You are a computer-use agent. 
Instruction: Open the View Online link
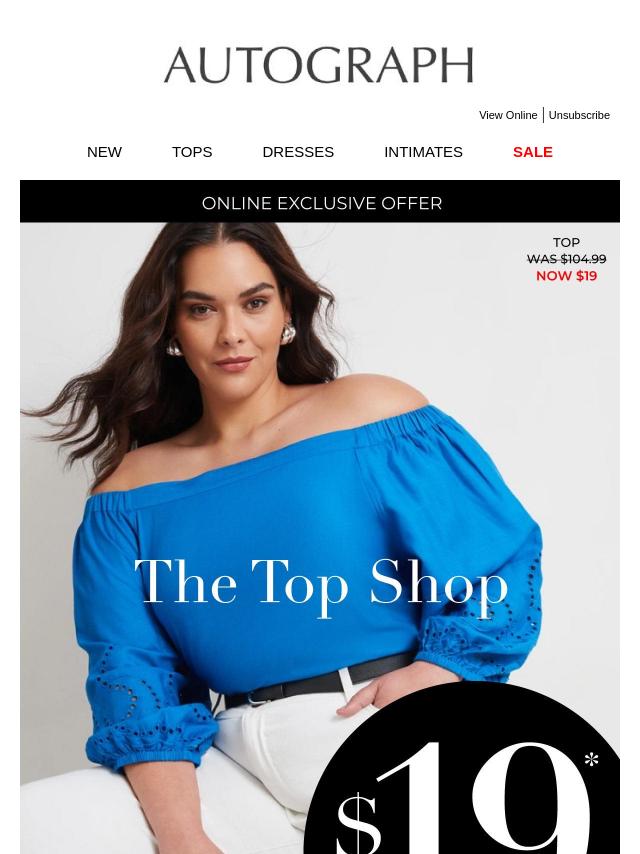pyautogui.click(x=508, y=115)
